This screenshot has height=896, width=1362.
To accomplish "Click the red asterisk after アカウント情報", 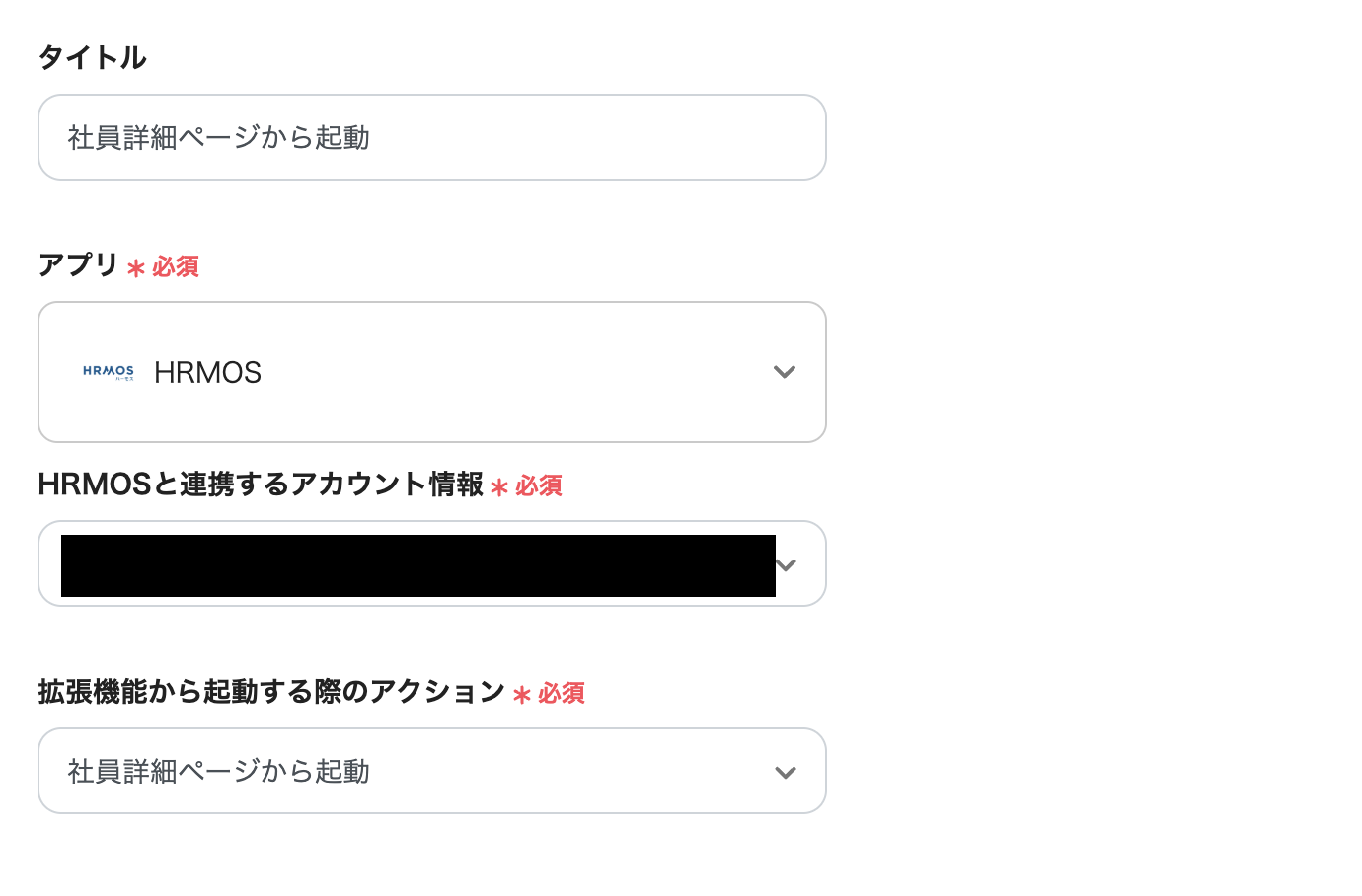I will 499,487.
